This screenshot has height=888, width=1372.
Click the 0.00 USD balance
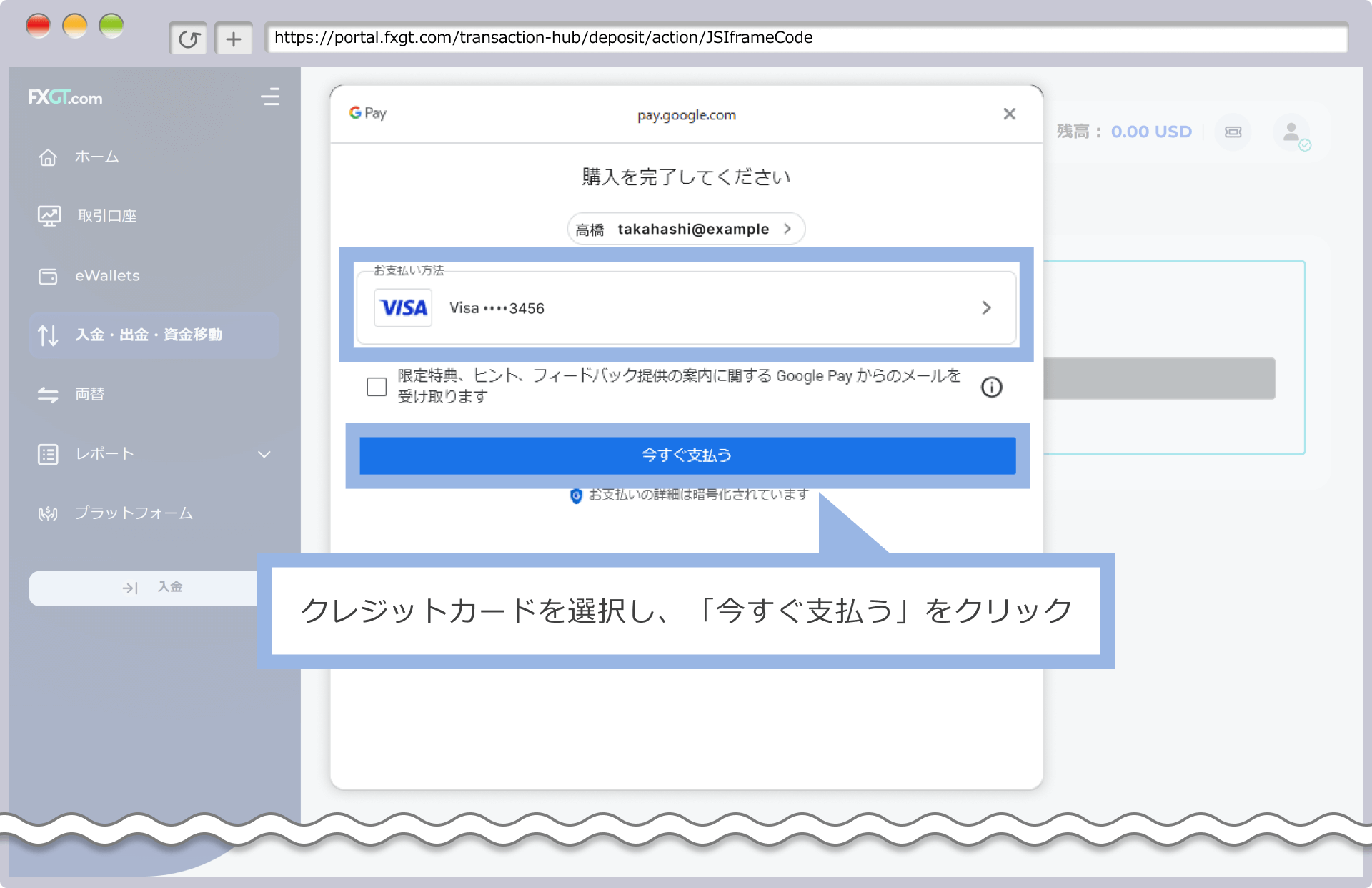[1151, 132]
